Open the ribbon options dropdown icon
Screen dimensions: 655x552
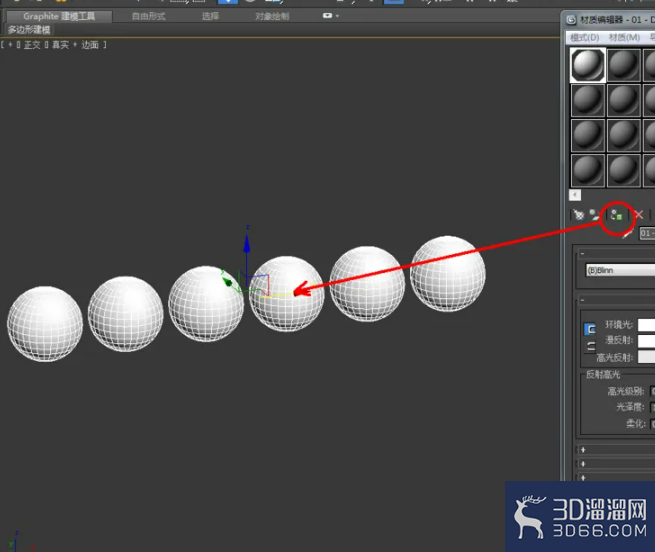330,16
